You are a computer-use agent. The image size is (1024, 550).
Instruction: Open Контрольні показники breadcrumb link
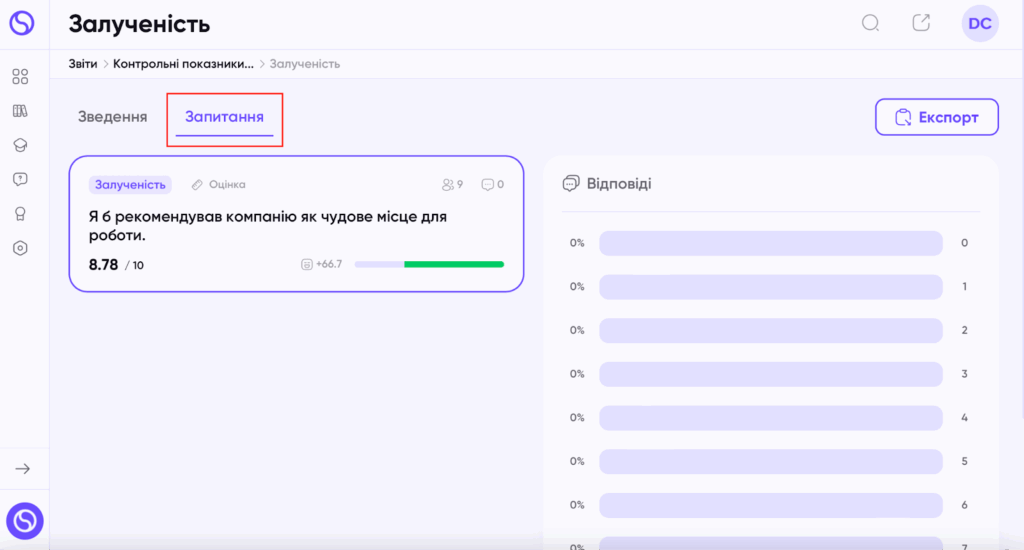click(184, 64)
